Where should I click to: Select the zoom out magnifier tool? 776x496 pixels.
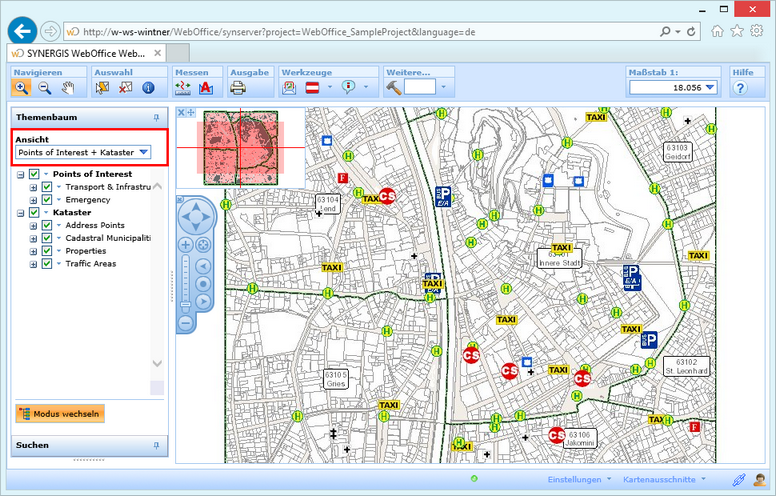(x=45, y=88)
